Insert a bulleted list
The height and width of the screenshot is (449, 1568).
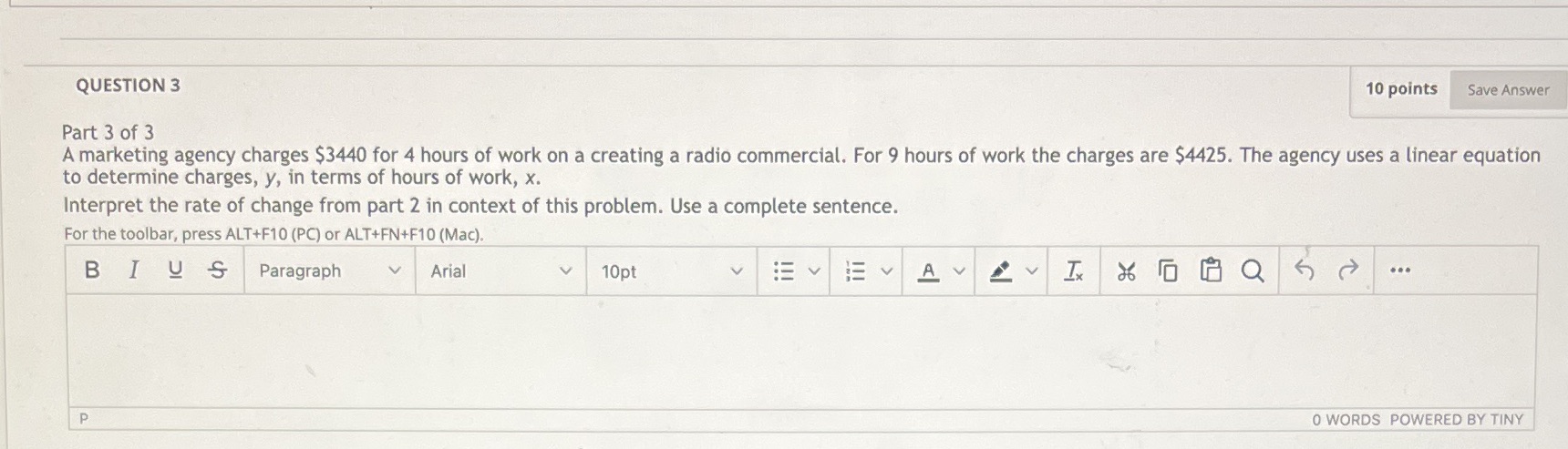pyautogui.click(x=783, y=270)
